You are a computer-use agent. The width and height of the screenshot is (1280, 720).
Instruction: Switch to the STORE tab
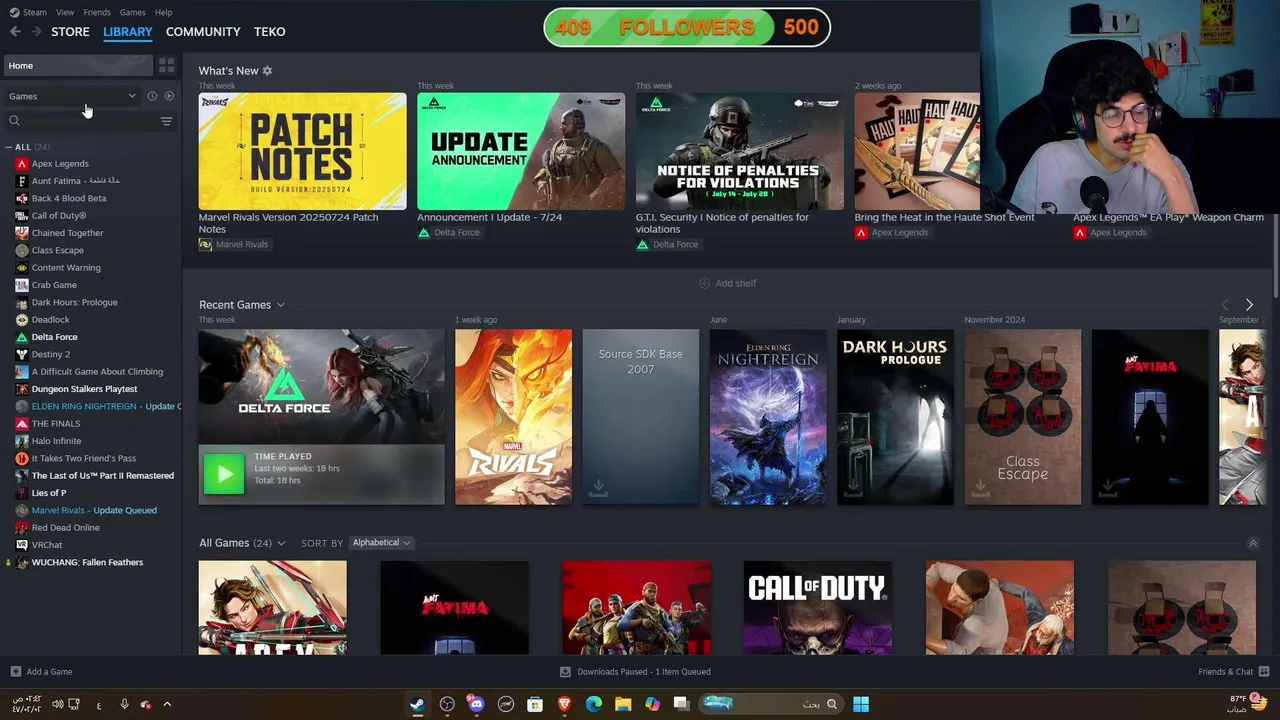click(70, 32)
